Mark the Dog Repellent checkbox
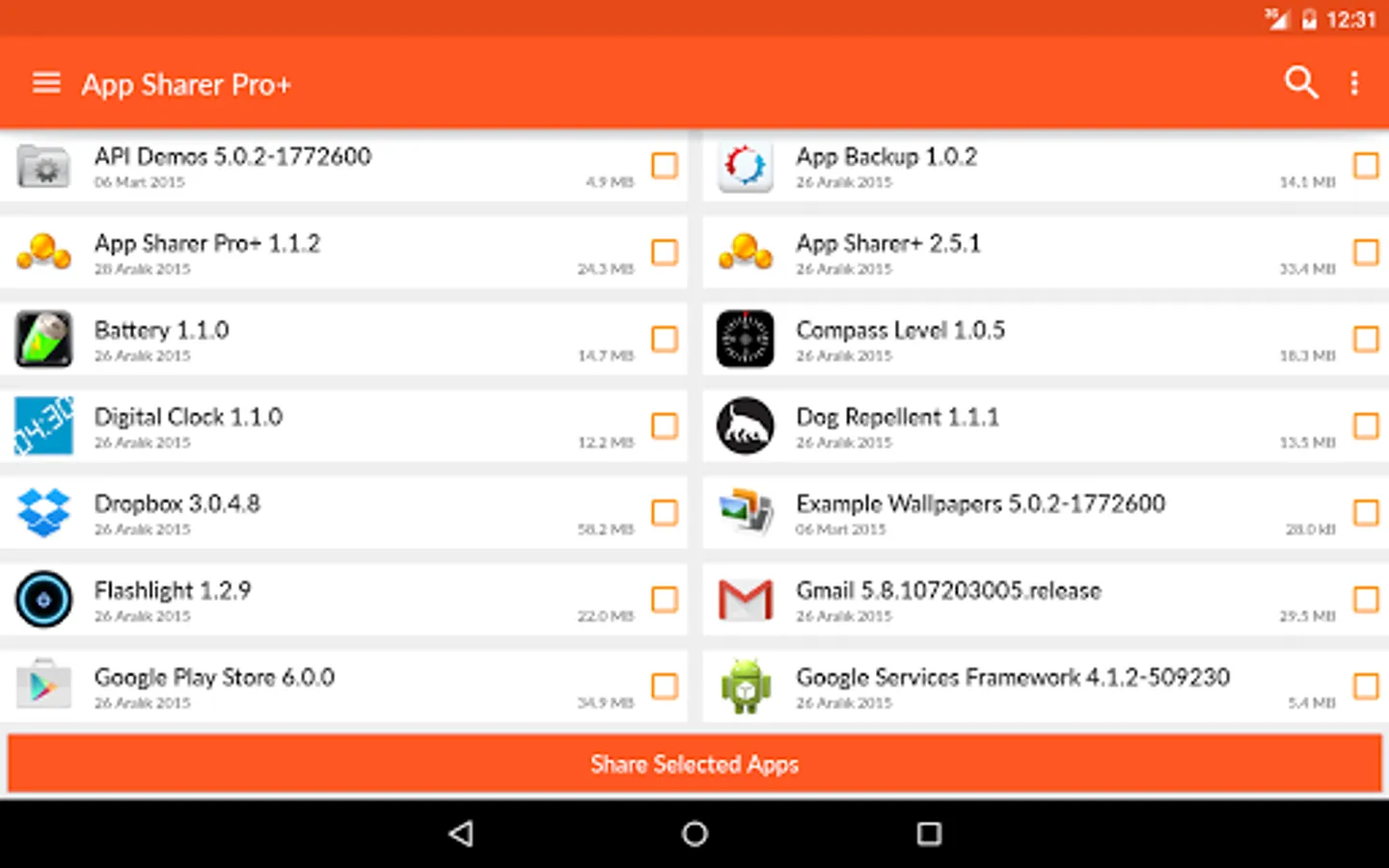Viewport: 1389px width, 868px height. click(1366, 425)
